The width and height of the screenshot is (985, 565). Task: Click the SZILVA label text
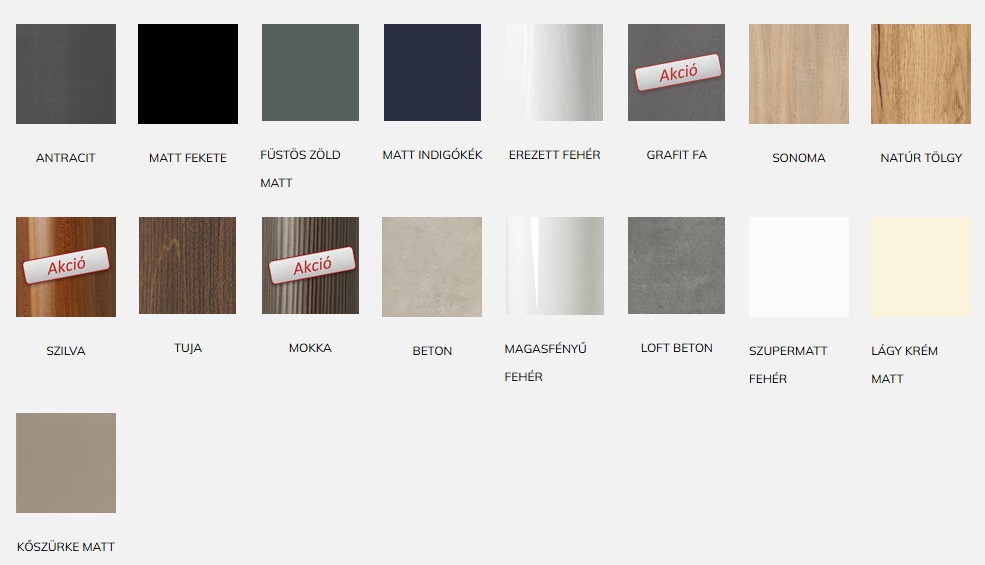(66, 351)
